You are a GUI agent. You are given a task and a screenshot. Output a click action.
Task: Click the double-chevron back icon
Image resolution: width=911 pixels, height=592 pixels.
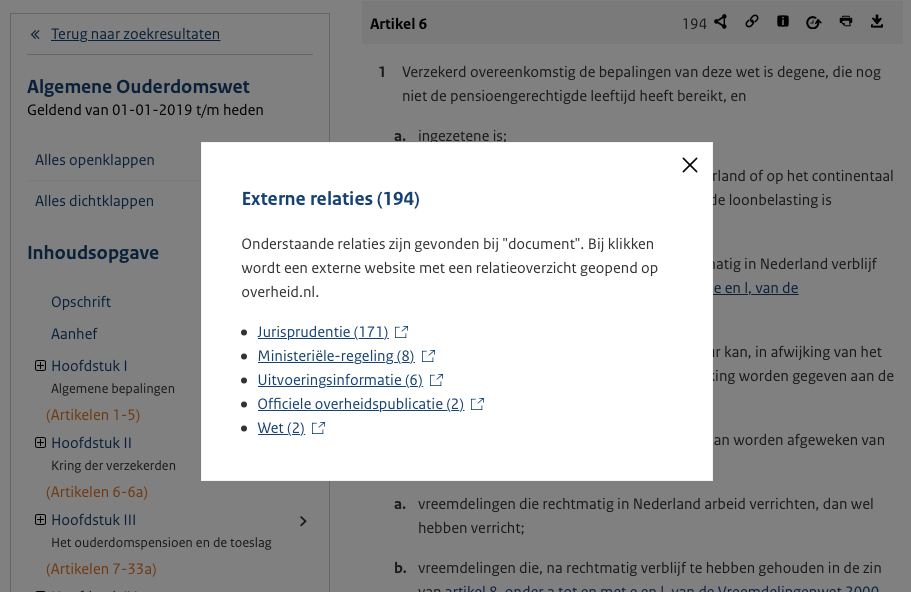[x=35, y=35]
